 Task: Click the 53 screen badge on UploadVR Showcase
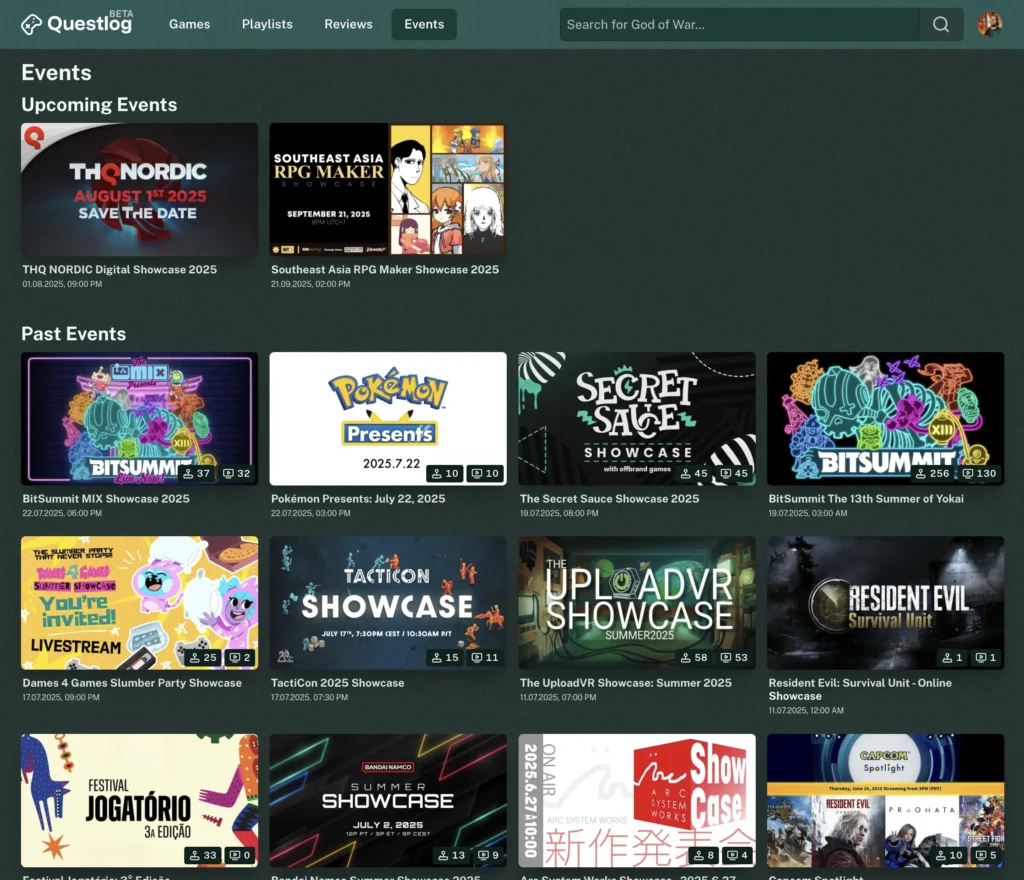734,657
